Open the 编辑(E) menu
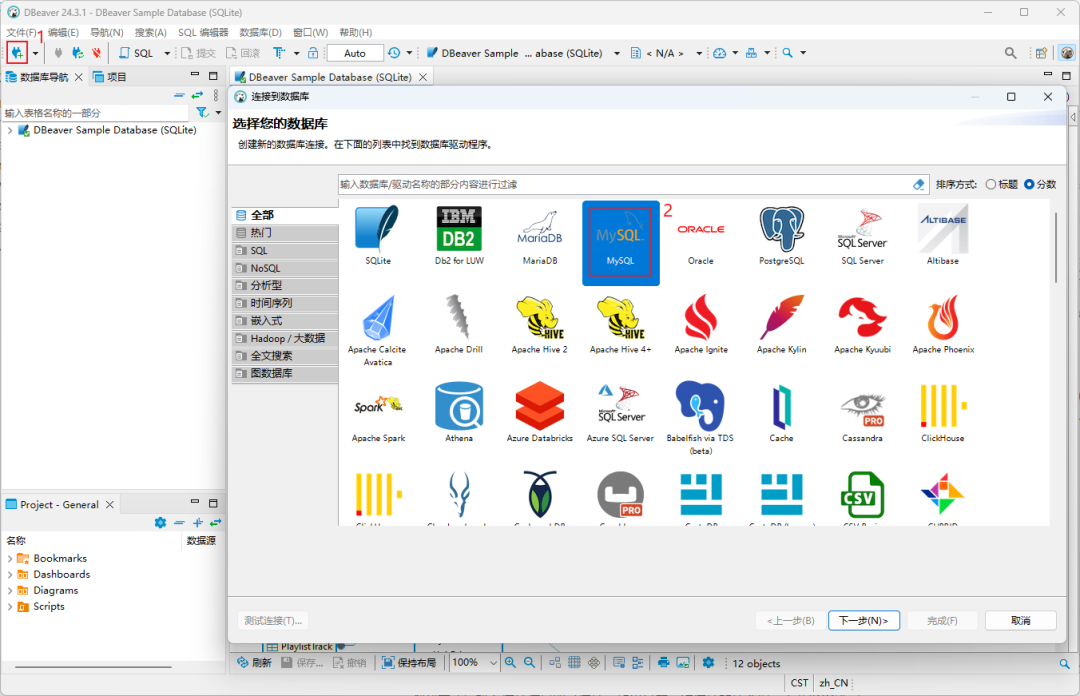 click(63, 32)
